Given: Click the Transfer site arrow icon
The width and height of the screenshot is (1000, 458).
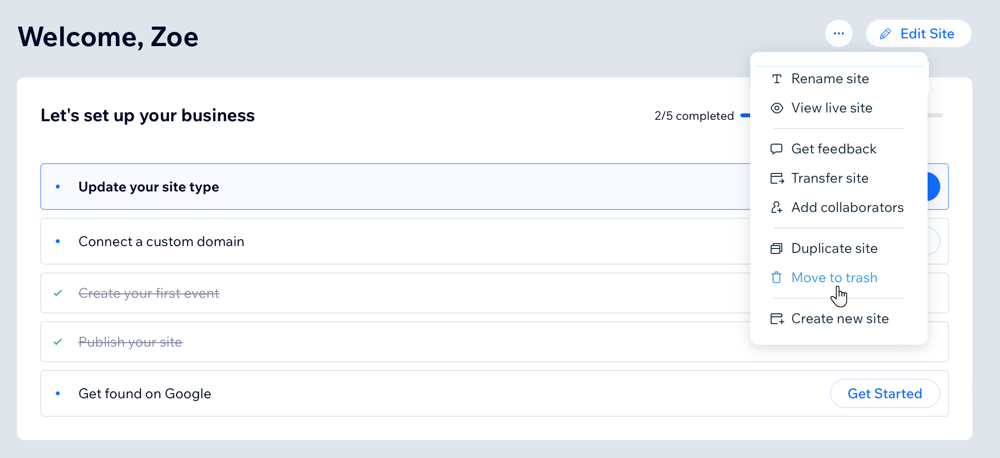Looking at the screenshot, I should 777,179.
